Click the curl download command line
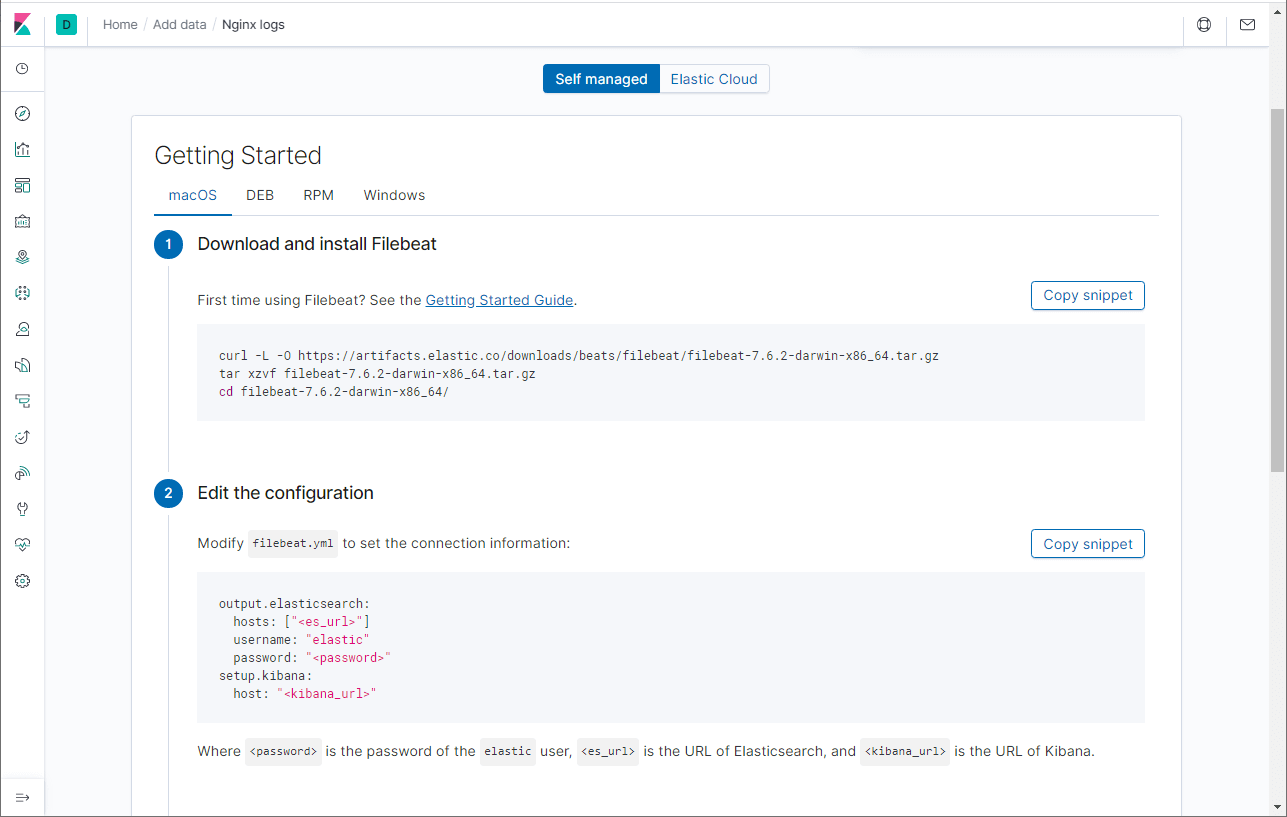This screenshot has height=817, width=1287. pos(578,355)
